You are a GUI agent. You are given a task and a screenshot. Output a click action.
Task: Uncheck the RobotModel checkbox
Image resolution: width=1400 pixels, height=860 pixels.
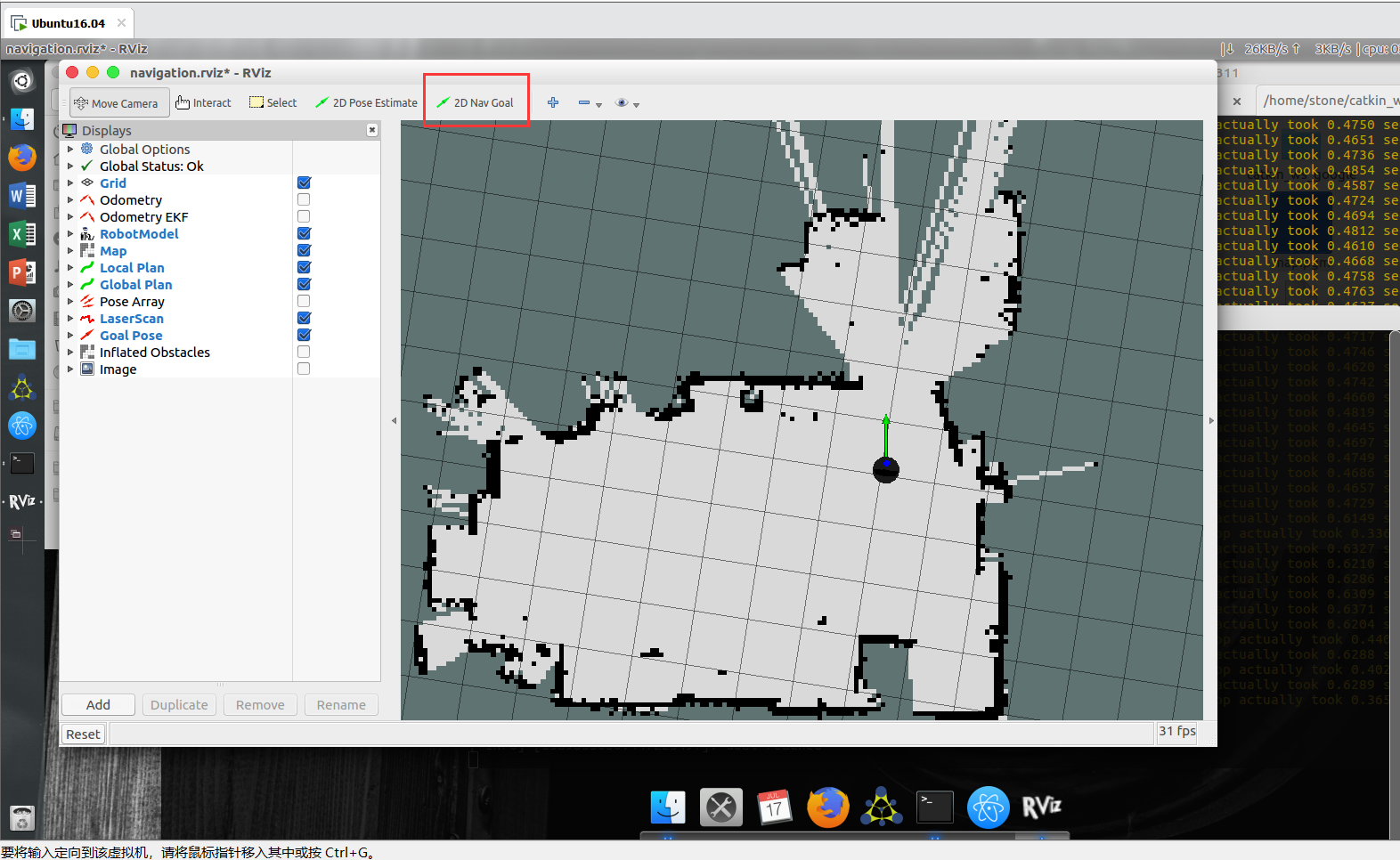pyautogui.click(x=304, y=233)
